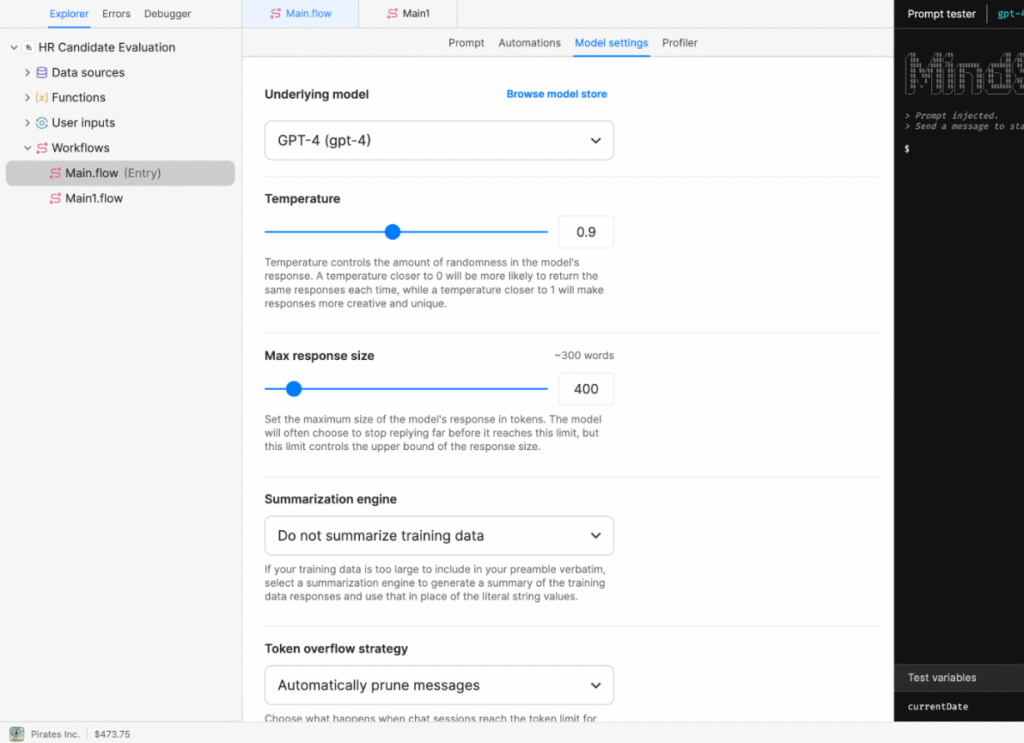The width and height of the screenshot is (1024, 743).
Task: Expand the Data sources tree node
Action: [x=27, y=73]
